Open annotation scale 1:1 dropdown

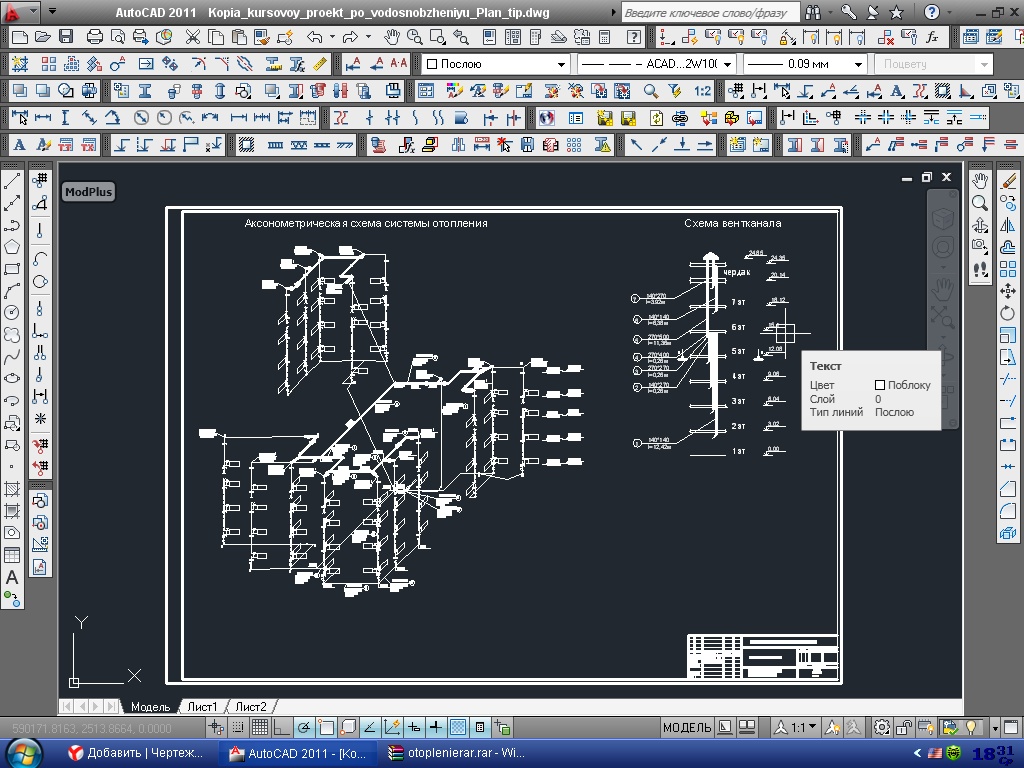(x=795, y=727)
